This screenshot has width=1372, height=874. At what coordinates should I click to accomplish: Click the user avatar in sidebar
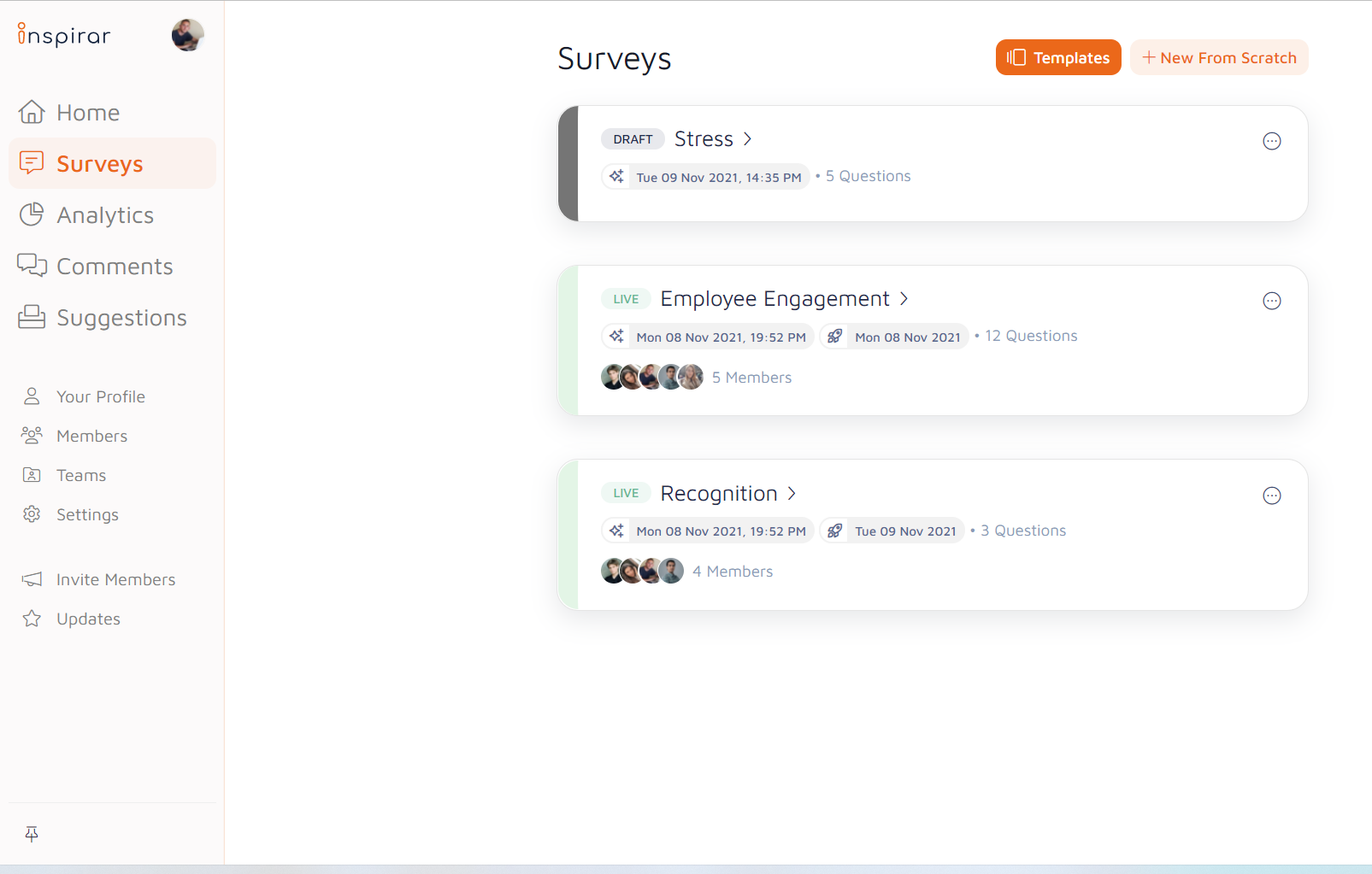click(187, 35)
